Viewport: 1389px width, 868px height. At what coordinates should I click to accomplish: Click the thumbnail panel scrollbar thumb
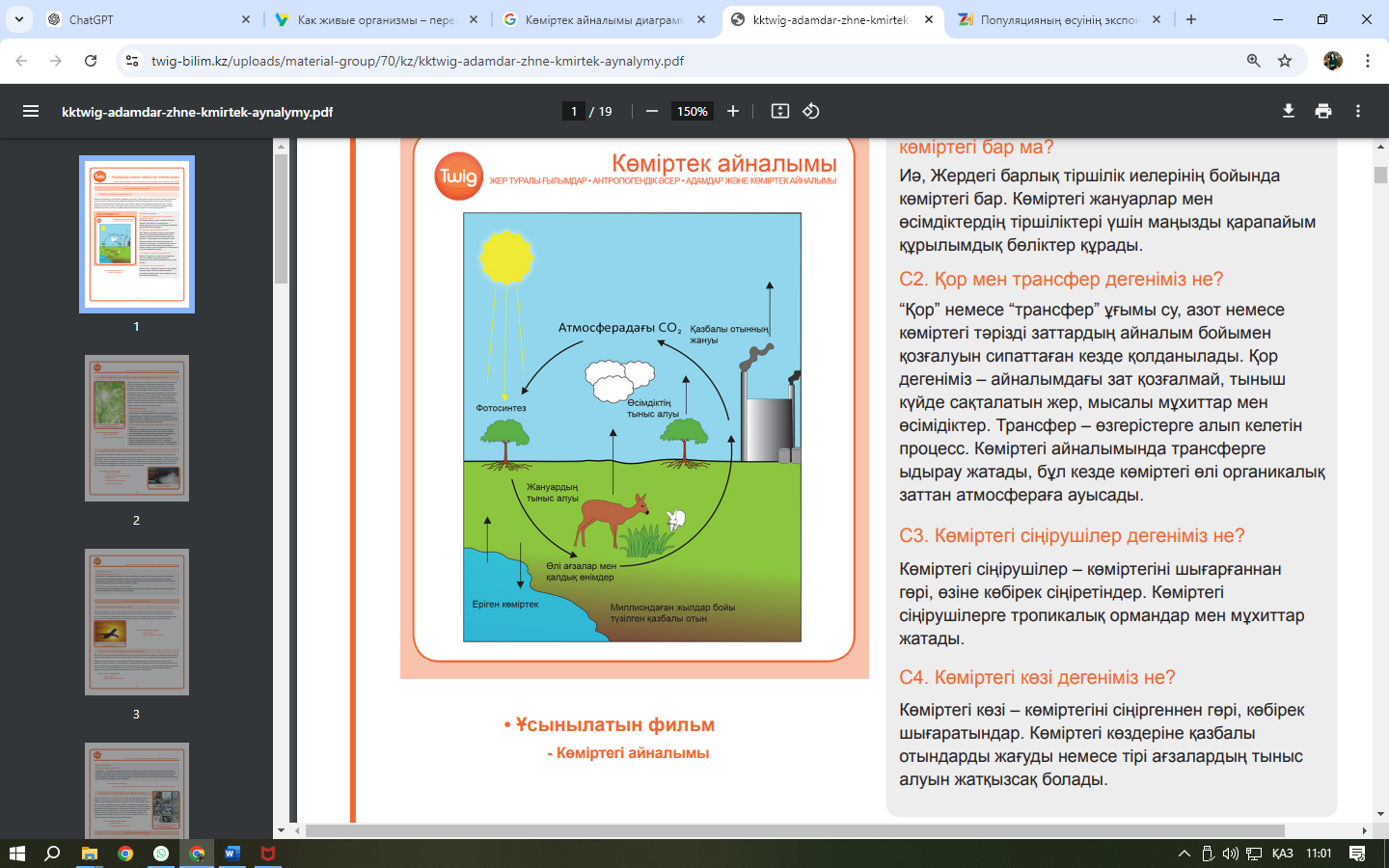point(281,219)
